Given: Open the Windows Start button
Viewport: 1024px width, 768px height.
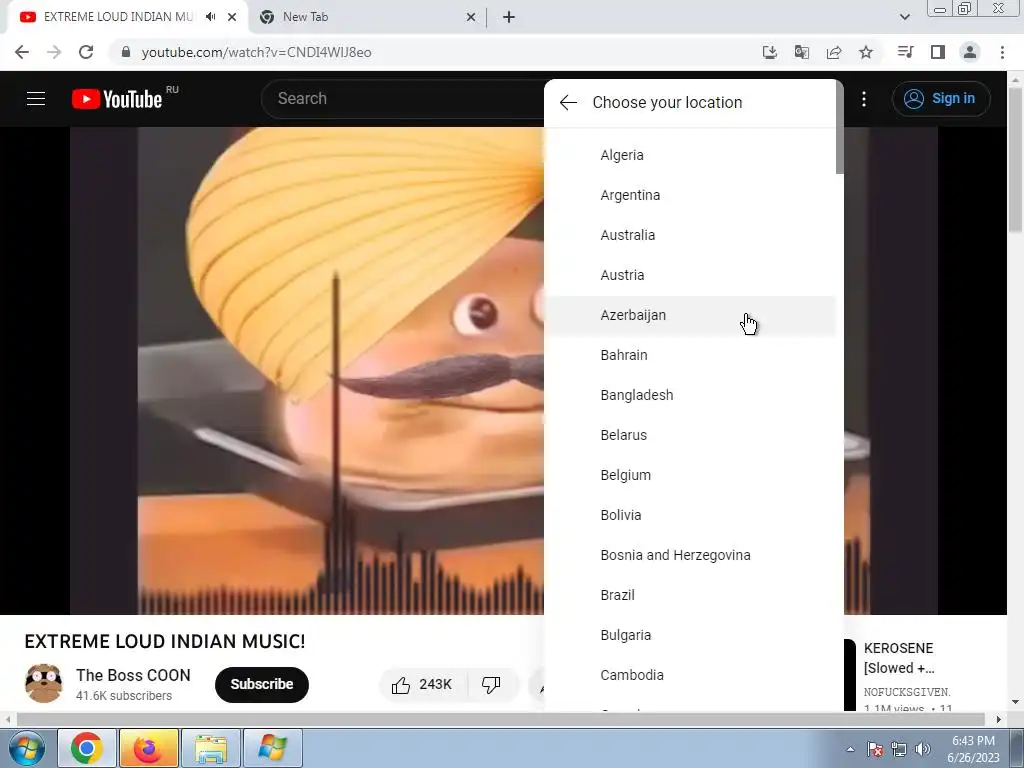Looking at the screenshot, I should tap(26, 748).
